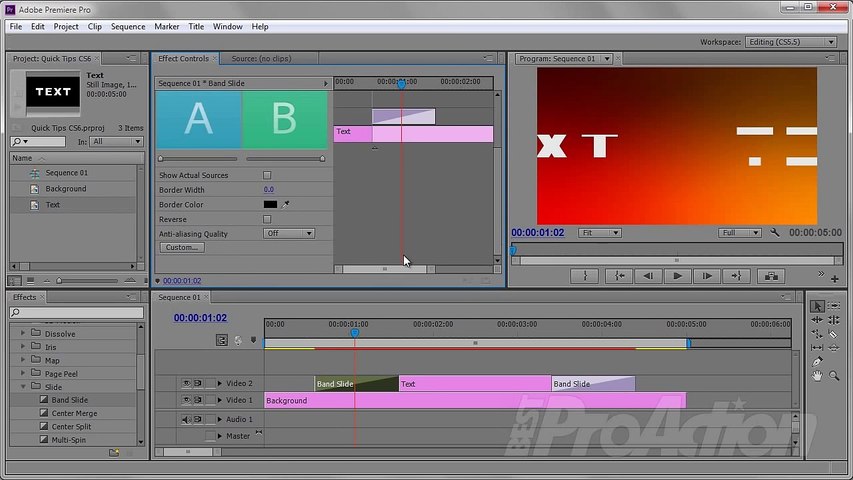Select the Pen tool
Viewport: 853px width, 480px height.
pos(817,361)
